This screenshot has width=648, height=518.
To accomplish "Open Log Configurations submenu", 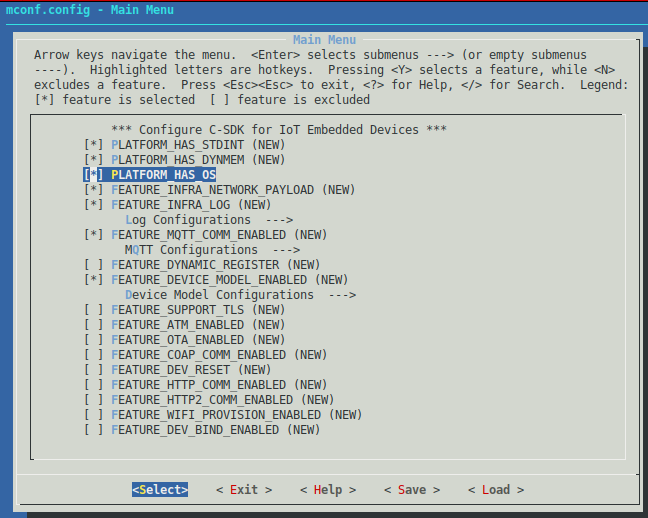I will 209,220.
